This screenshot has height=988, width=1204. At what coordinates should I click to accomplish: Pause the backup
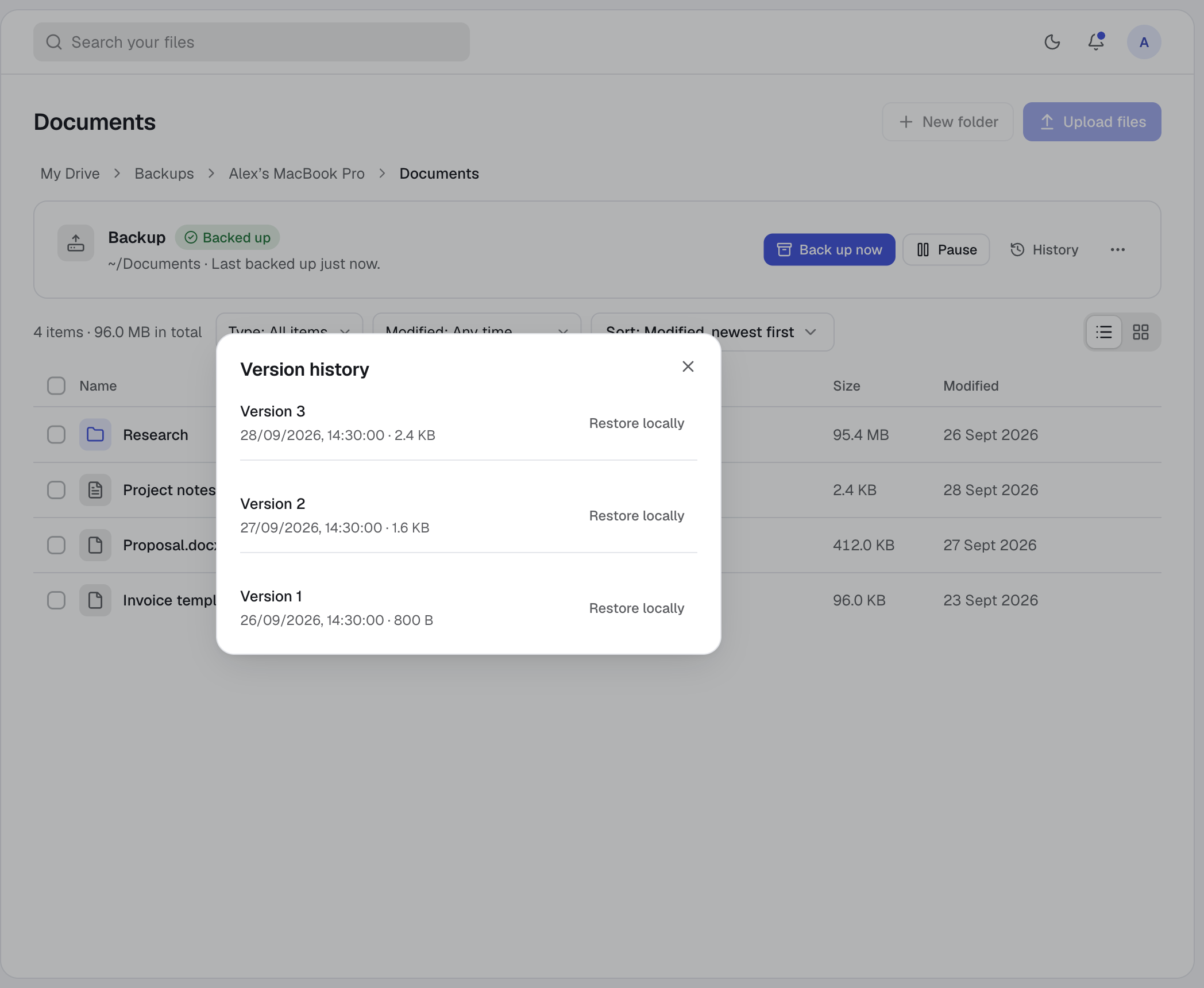[x=946, y=249]
